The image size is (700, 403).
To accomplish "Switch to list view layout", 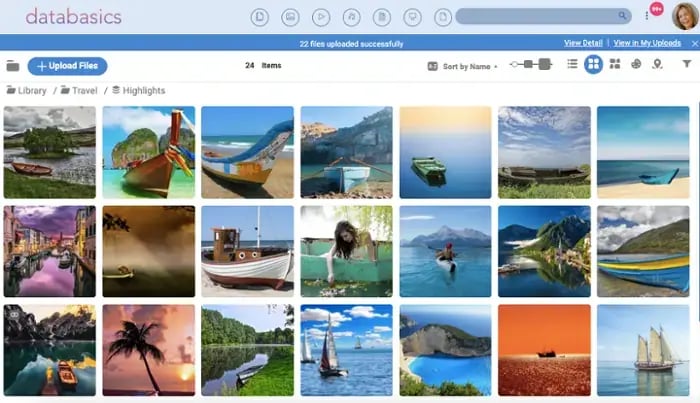I will tap(572, 64).
